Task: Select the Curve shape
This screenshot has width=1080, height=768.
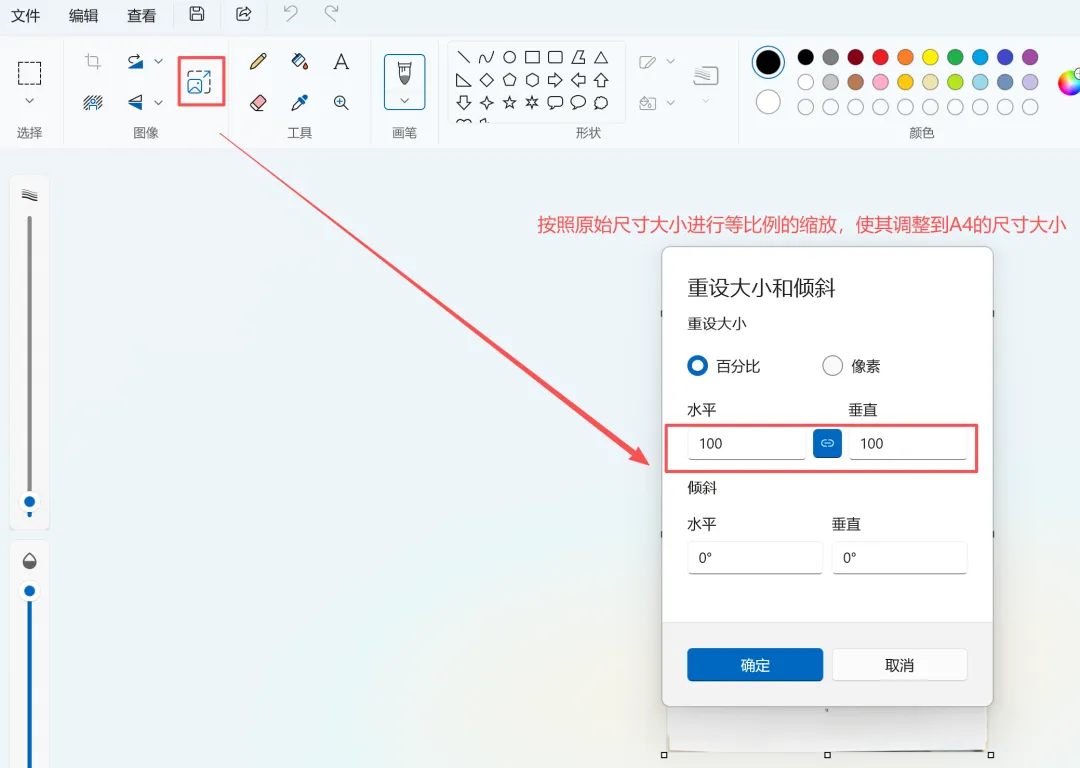Action: coord(486,57)
